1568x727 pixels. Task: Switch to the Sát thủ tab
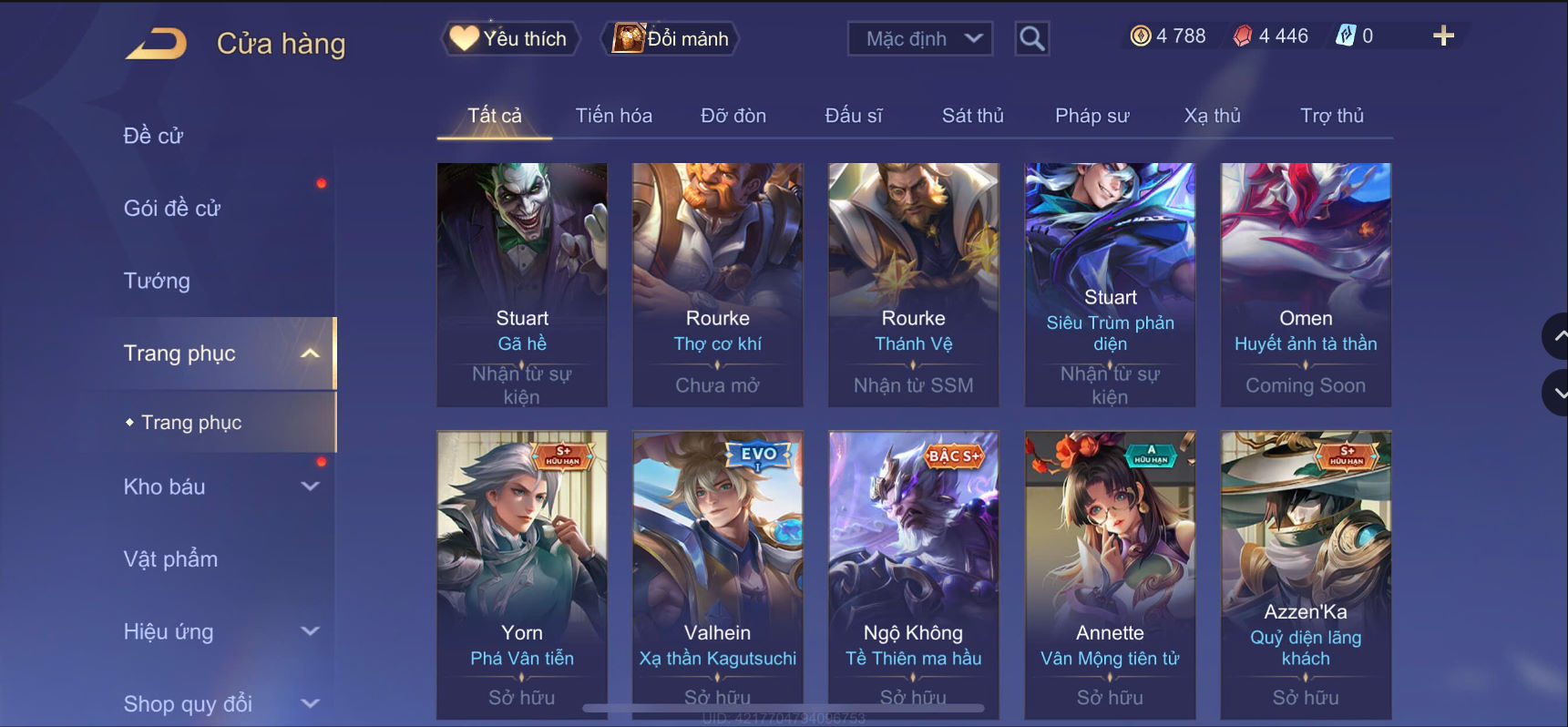click(972, 116)
